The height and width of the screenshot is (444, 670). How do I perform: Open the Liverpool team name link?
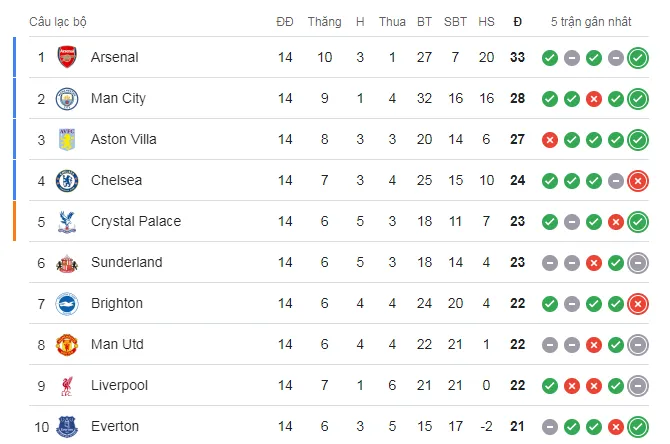[x=119, y=385]
